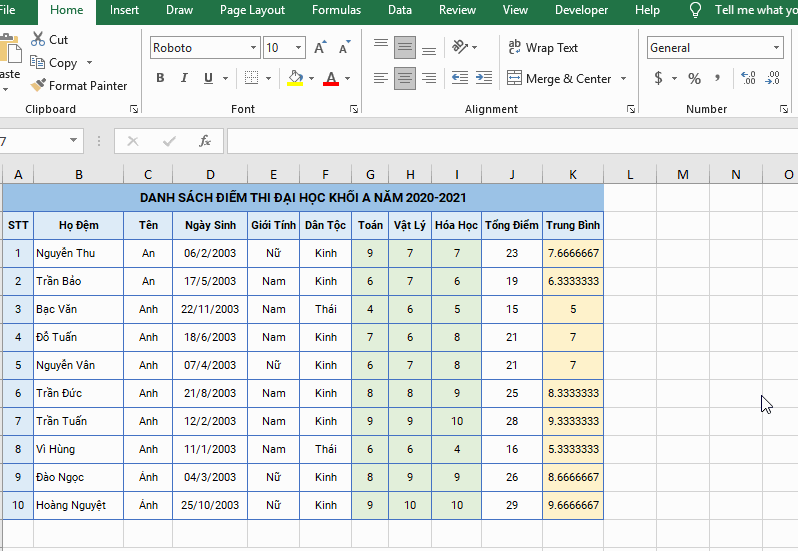The width and height of the screenshot is (798, 551).
Task: Open the Page Layout tab
Action: click(252, 10)
